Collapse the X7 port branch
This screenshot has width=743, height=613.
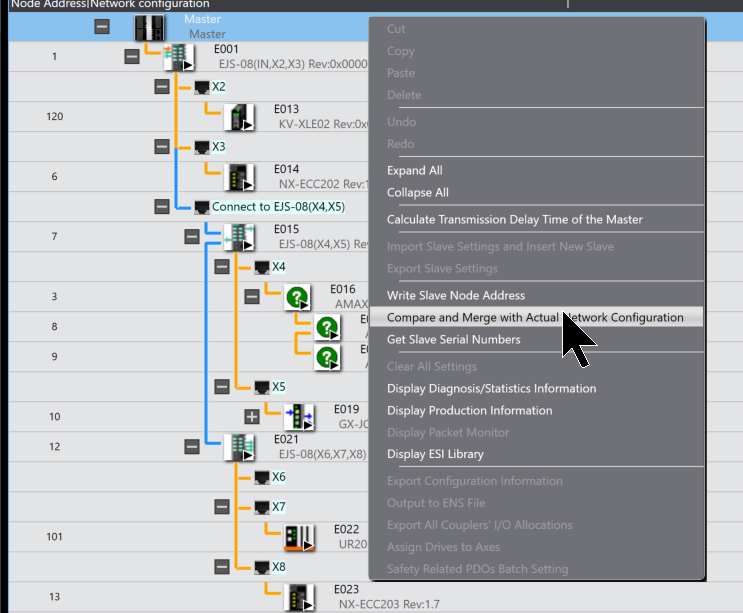click(222, 507)
